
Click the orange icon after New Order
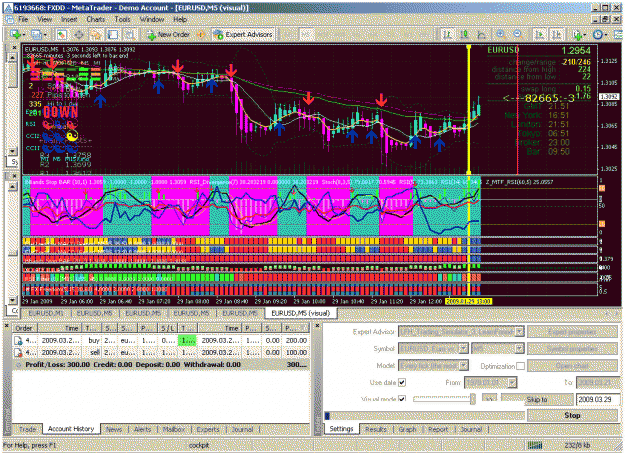[201, 35]
